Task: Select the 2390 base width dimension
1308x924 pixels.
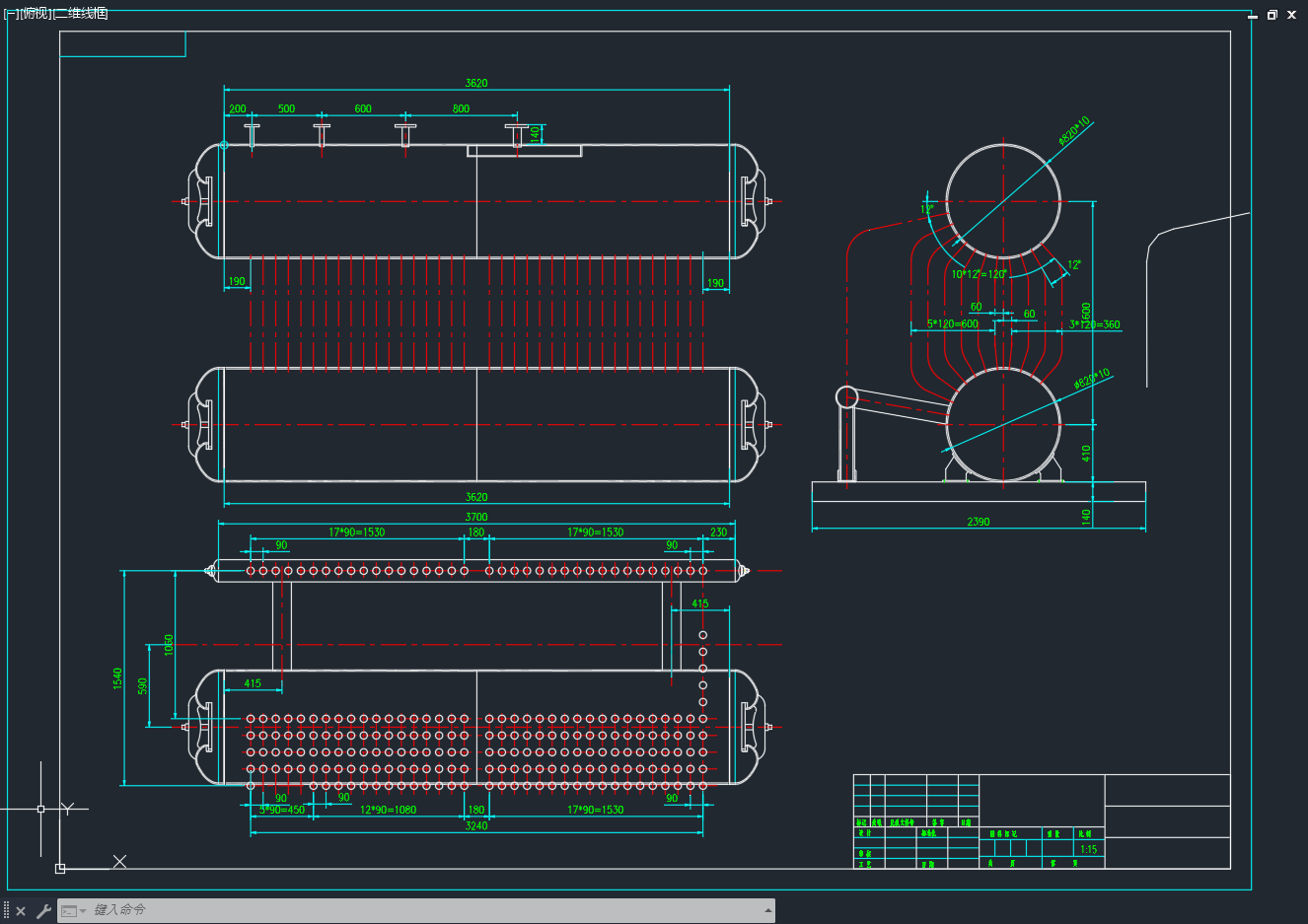Action: tap(979, 522)
